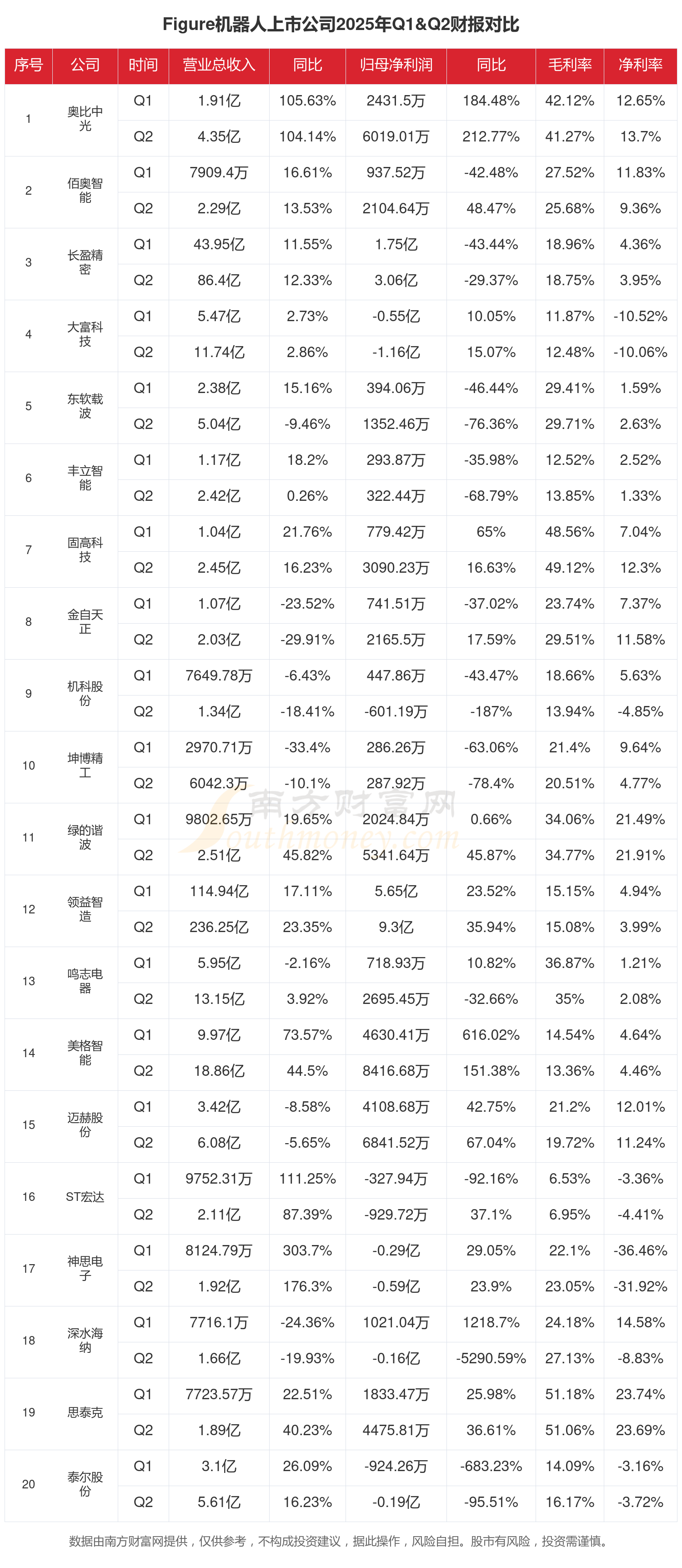
Task: Select the -36.46% net margin cell
Action: 640,1250
